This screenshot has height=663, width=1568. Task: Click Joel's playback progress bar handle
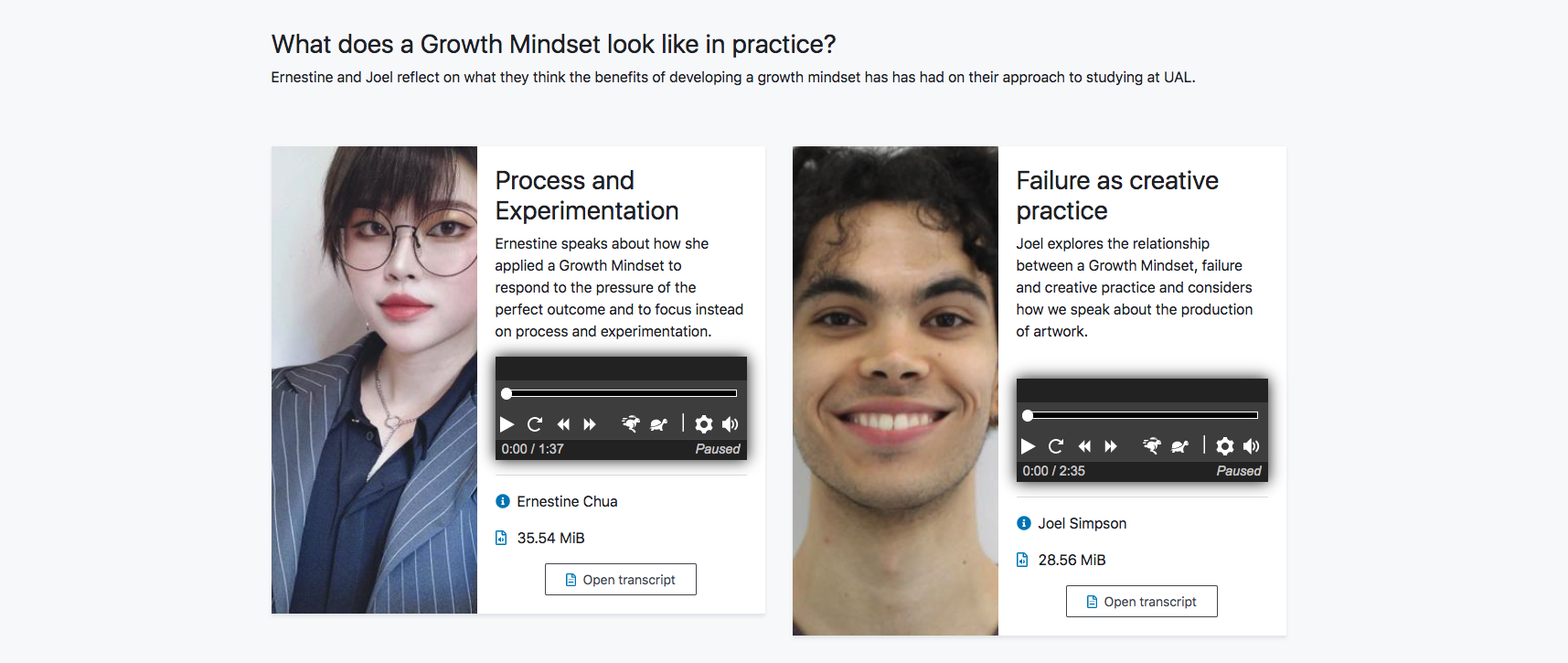click(x=1028, y=415)
